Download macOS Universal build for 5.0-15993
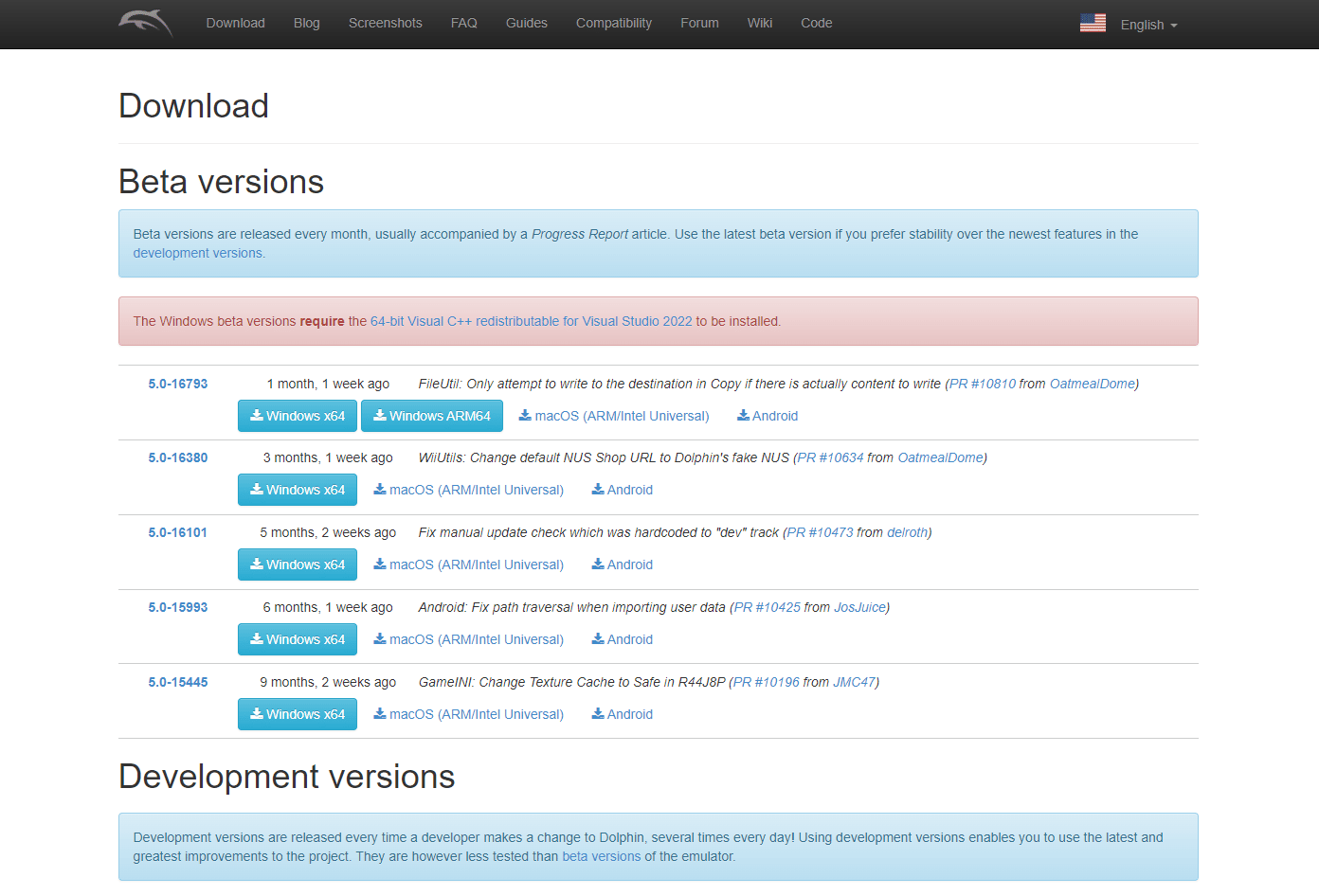This screenshot has width=1319, height=896. [469, 639]
